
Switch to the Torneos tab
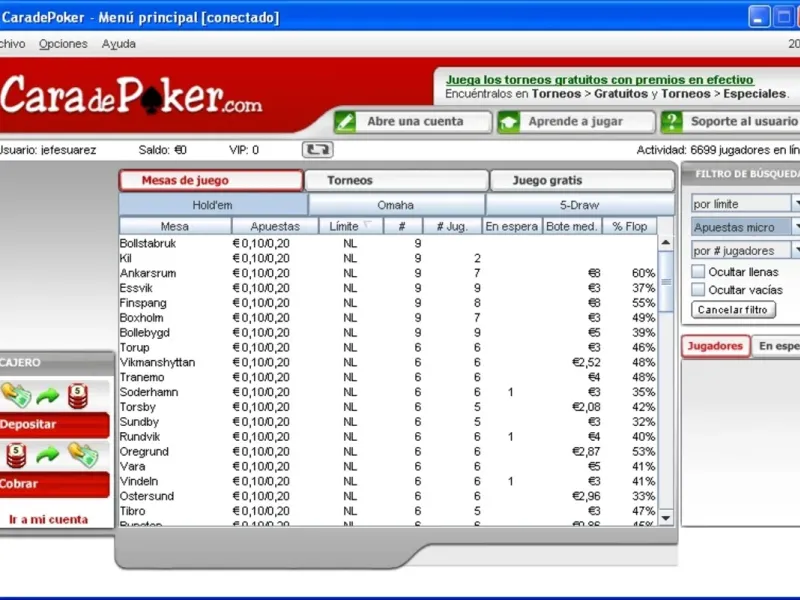[396, 180]
